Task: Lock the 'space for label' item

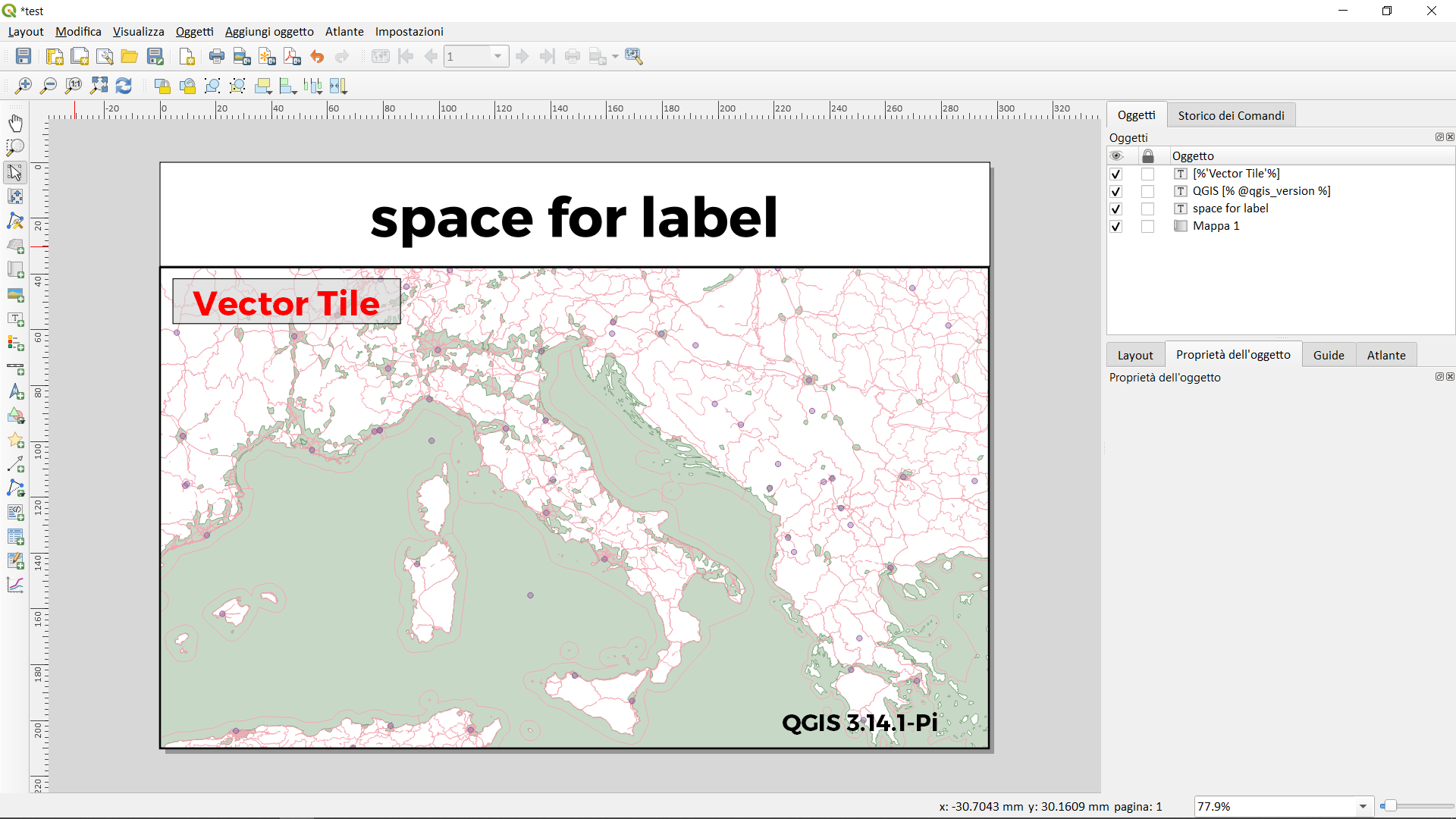Action: [1148, 209]
